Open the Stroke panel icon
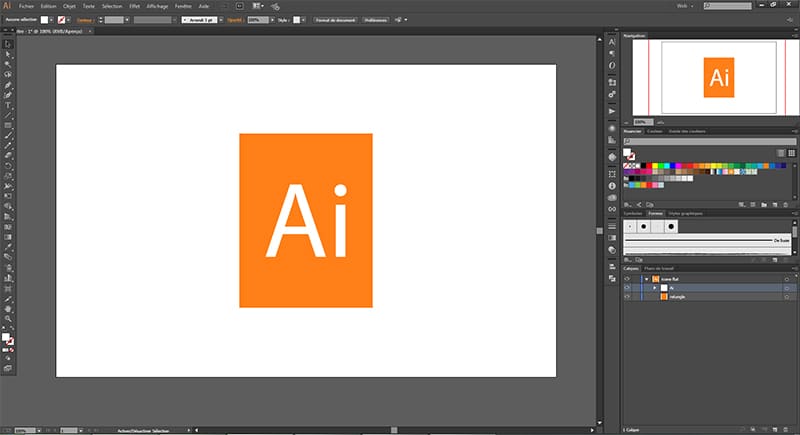This screenshot has height=435, width=800. (x=612, y=226)
